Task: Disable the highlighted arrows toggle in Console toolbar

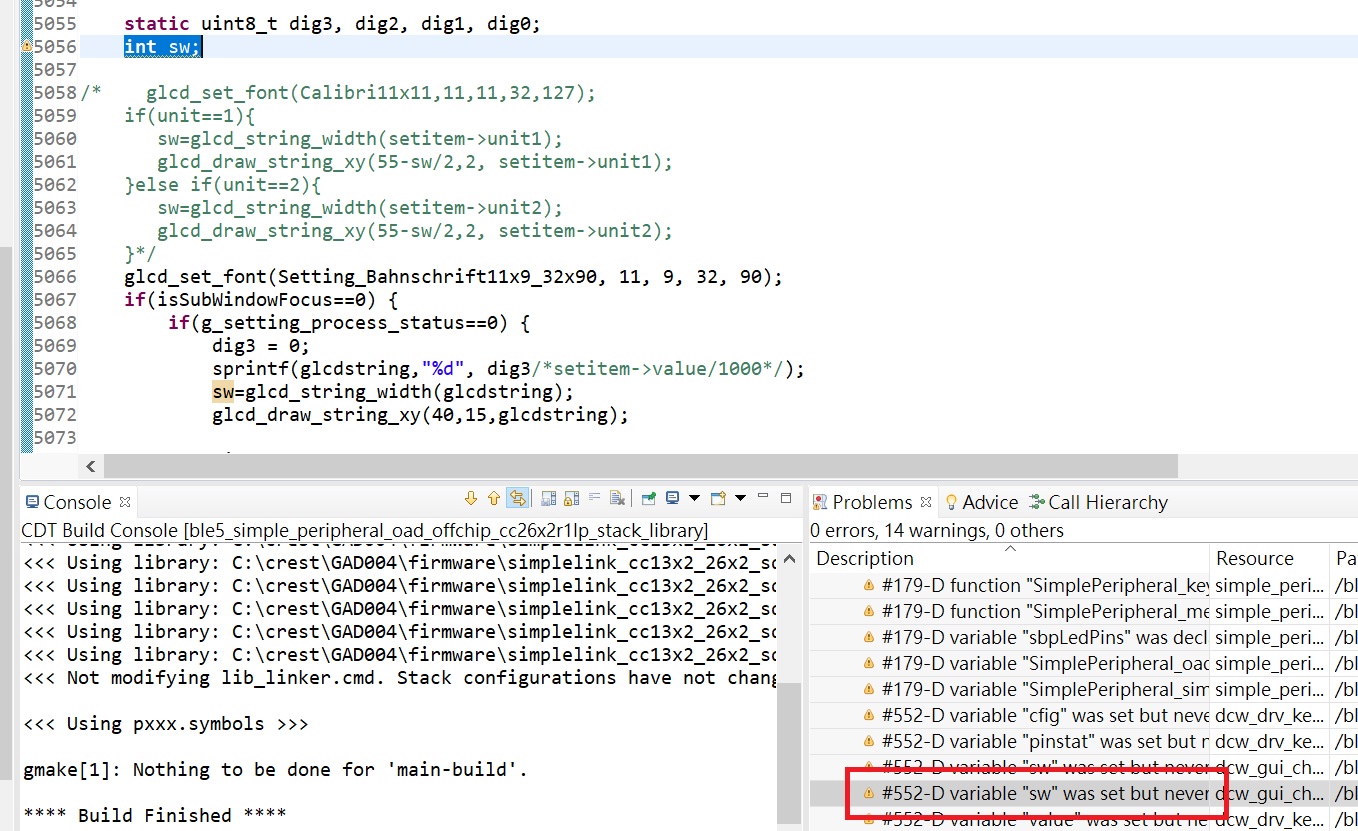Action: tap(517, 498)
